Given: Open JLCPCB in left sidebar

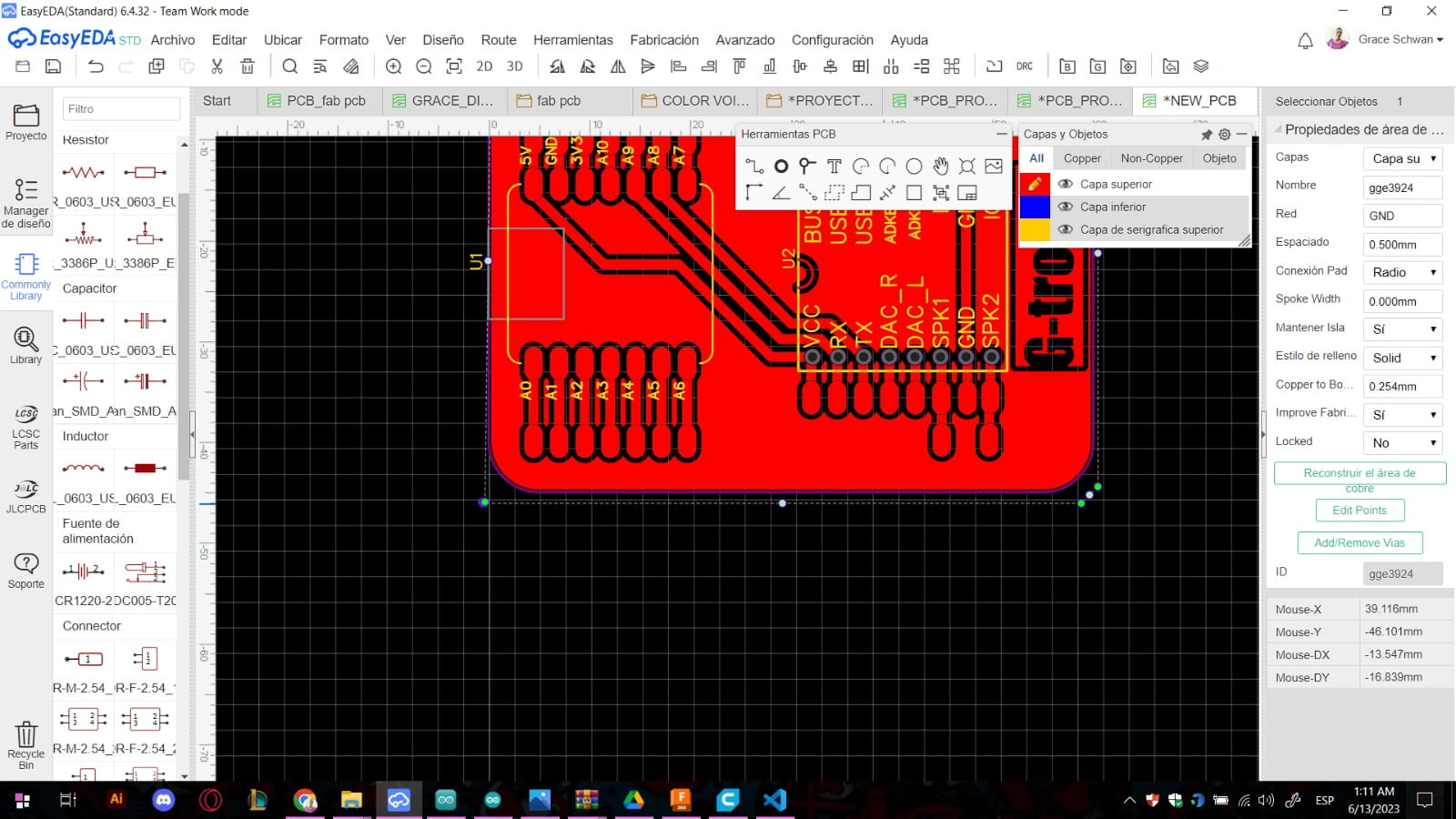Looking at the screenshot, I should 26,497.
